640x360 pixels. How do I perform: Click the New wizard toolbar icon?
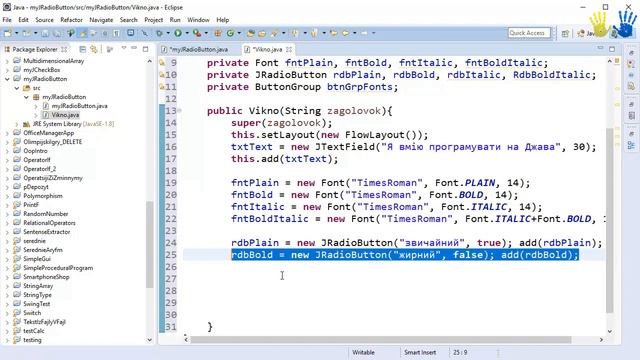tap(8, 33)
